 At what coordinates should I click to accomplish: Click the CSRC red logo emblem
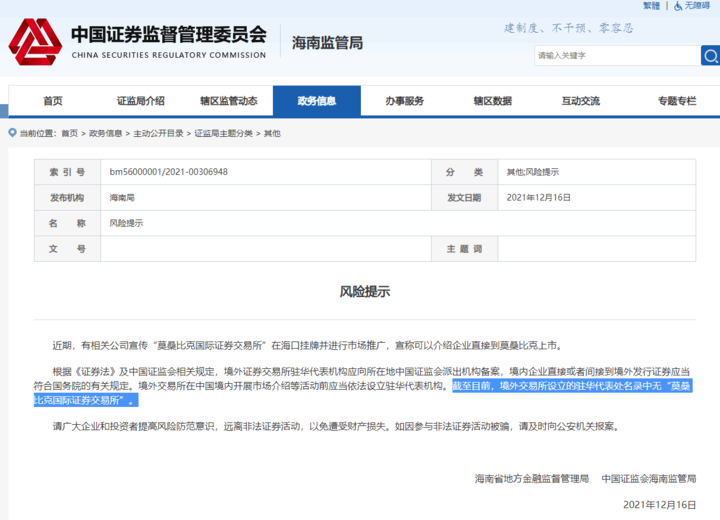(33, 41)
